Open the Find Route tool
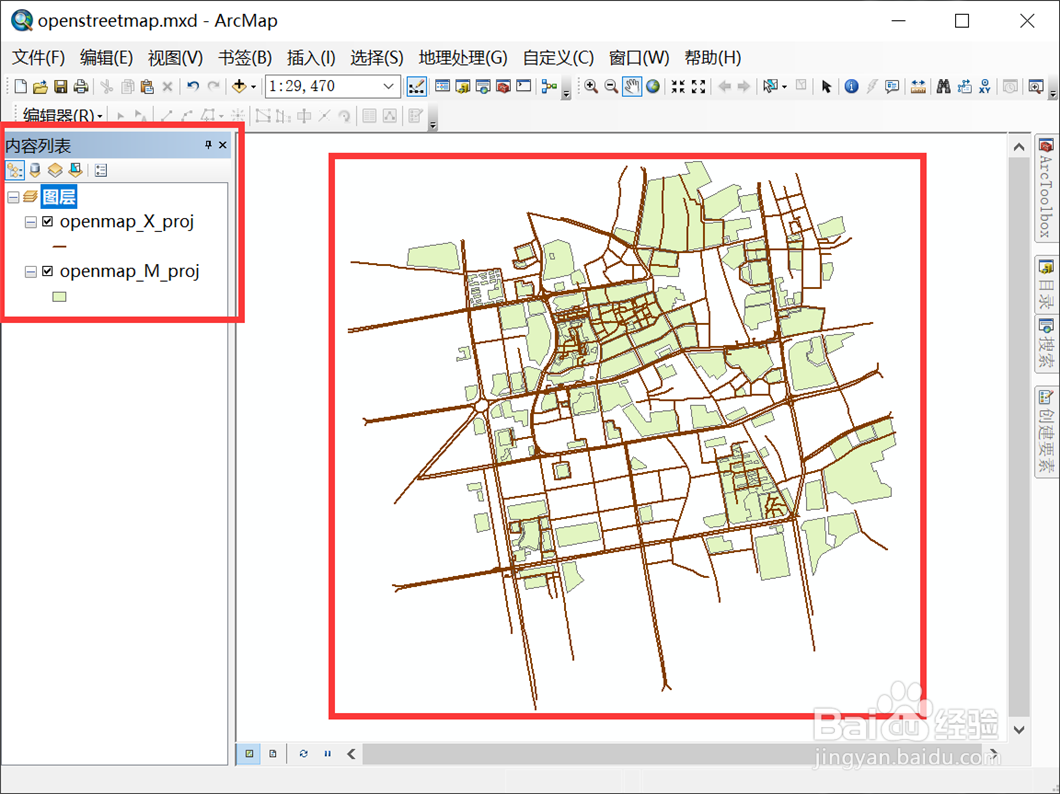 pyautogui.click(x=965, y=86)
